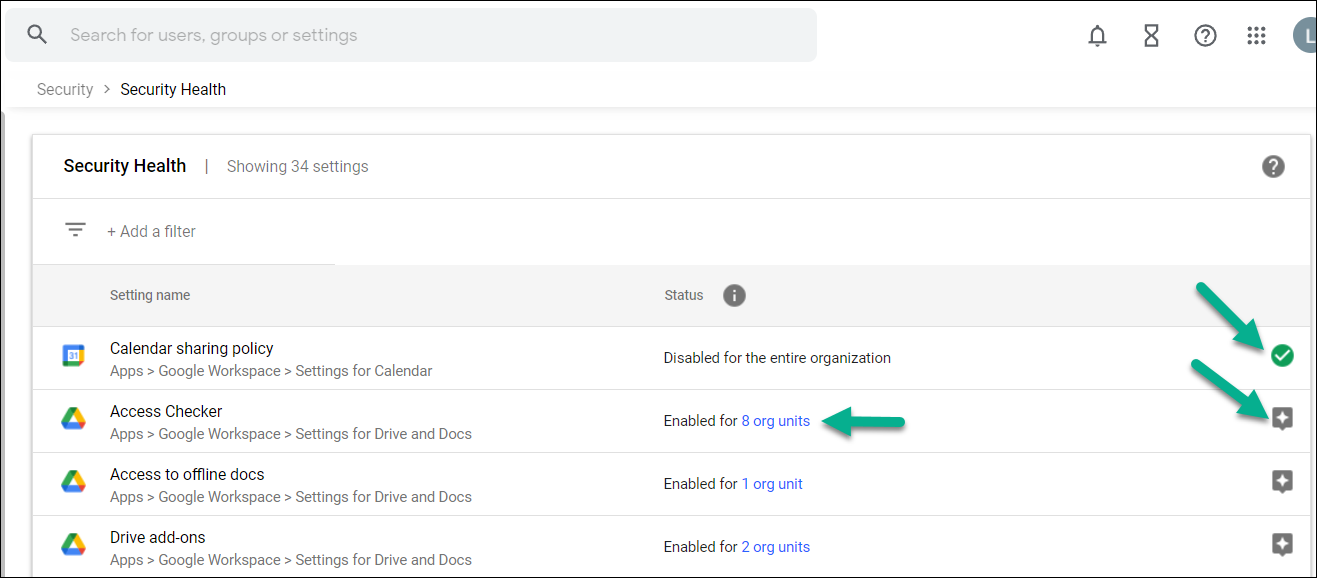The image size is (1317, 578).
Task: Click the Status column info icon
Action: tap(734, 295)
